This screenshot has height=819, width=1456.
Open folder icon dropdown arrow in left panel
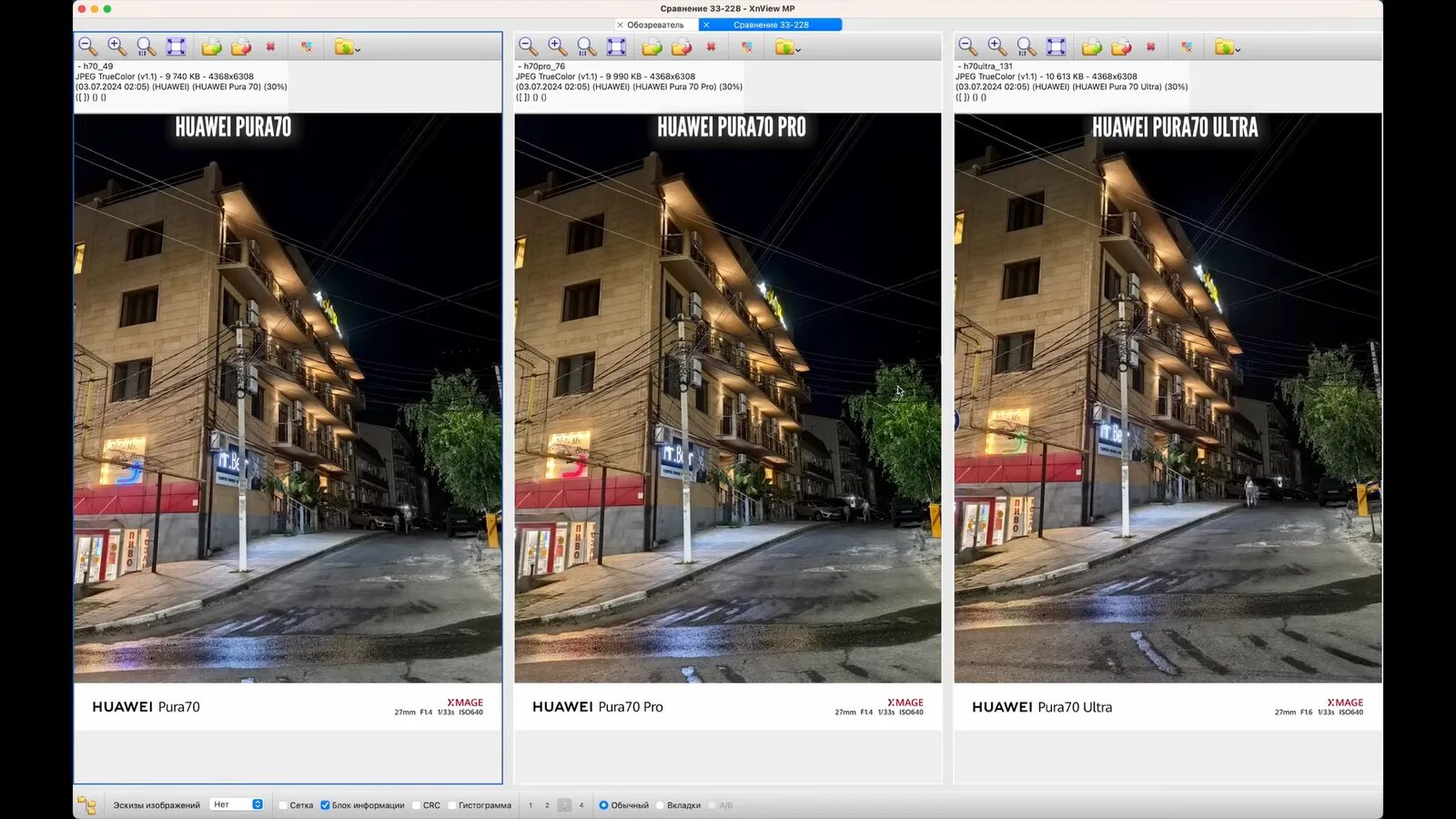point(358,49)
